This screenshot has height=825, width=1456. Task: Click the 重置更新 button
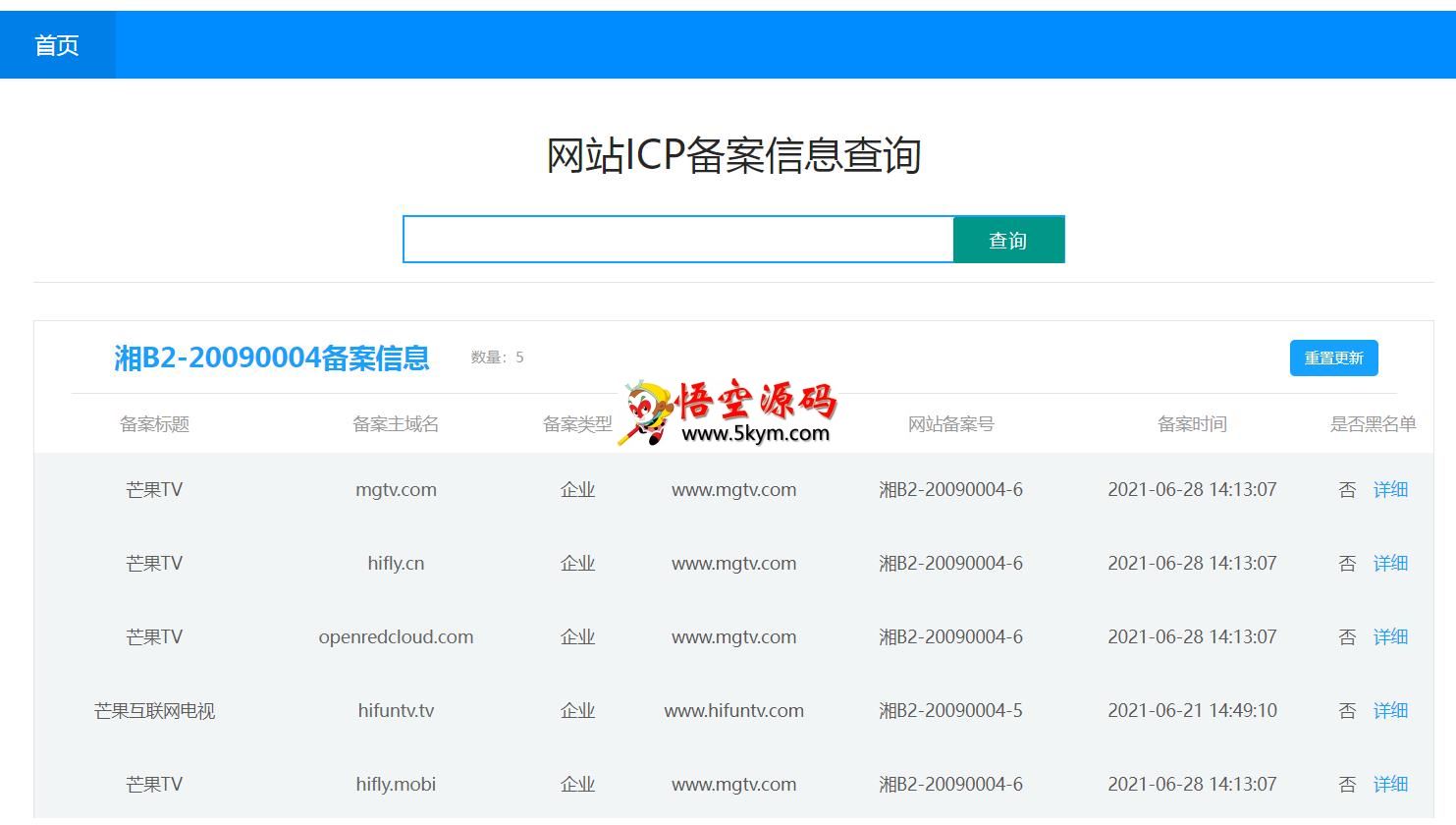[1333, 358]
